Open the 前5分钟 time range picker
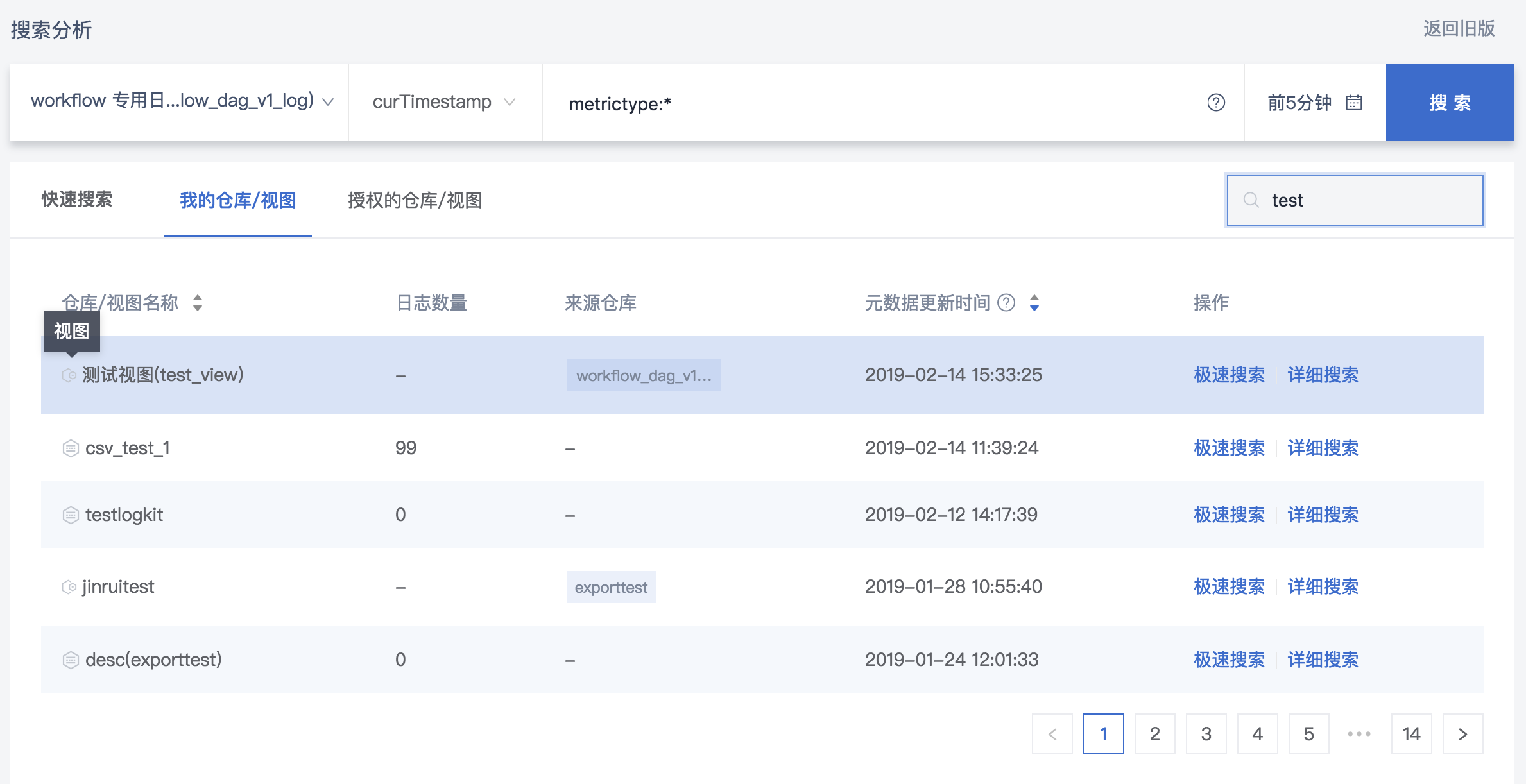The image size is (1526, 784). point(1315,103)
